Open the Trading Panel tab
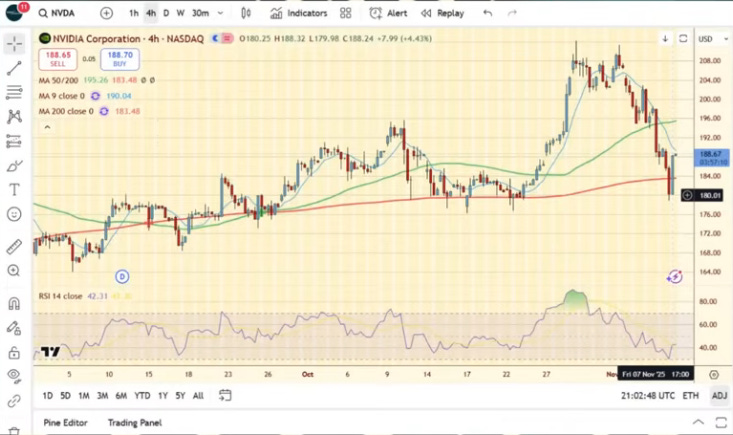 click(135, 422)
